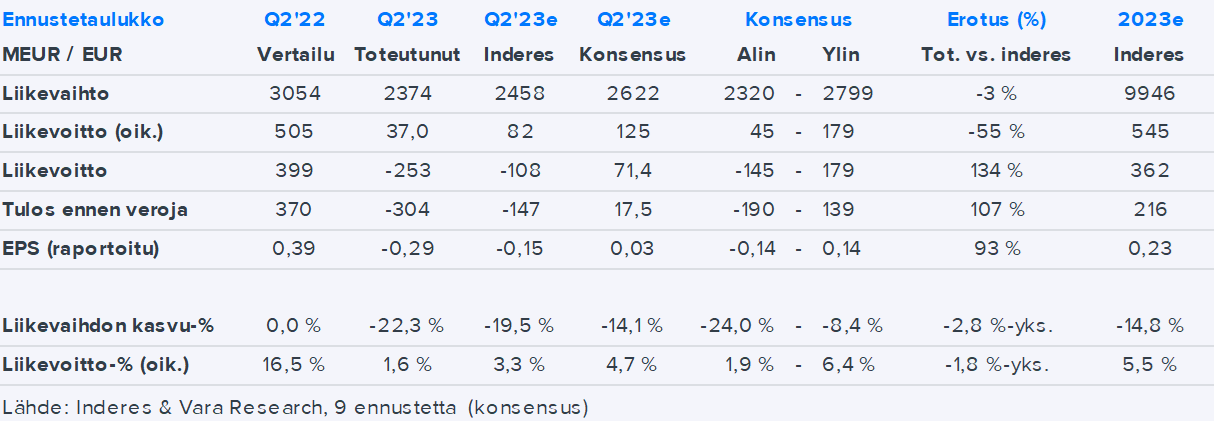Click the Toteutunut column subheader
The image size is (1214, 421).
tap(407, 55)
